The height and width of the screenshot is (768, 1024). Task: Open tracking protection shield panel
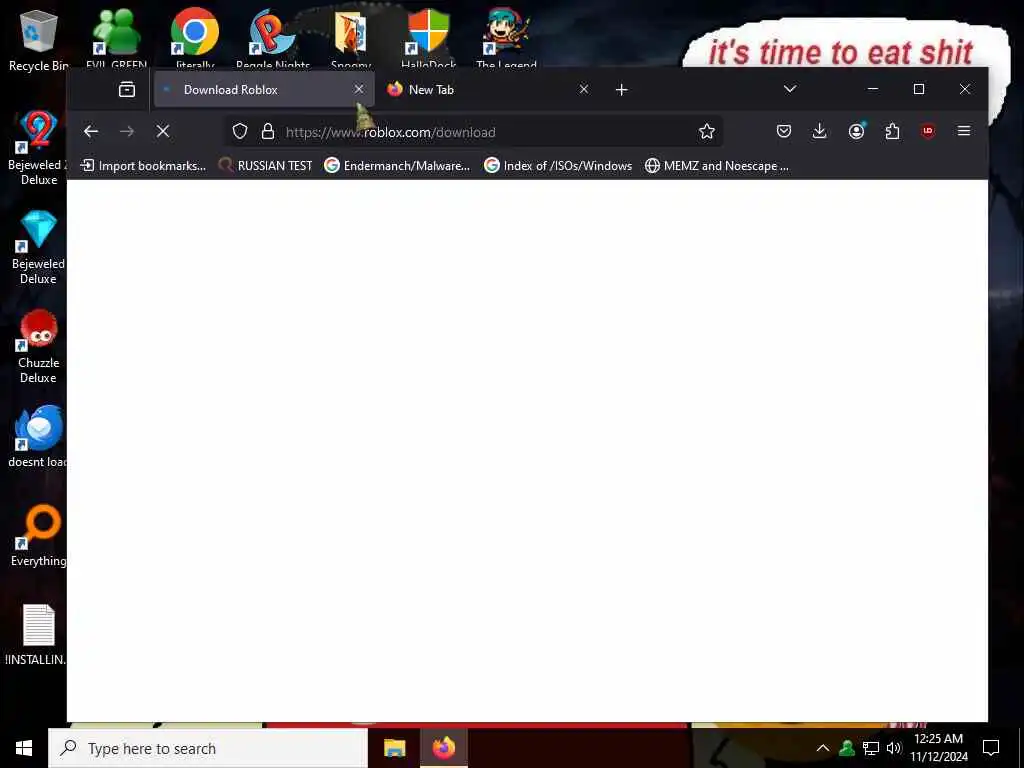coord(240,131)
